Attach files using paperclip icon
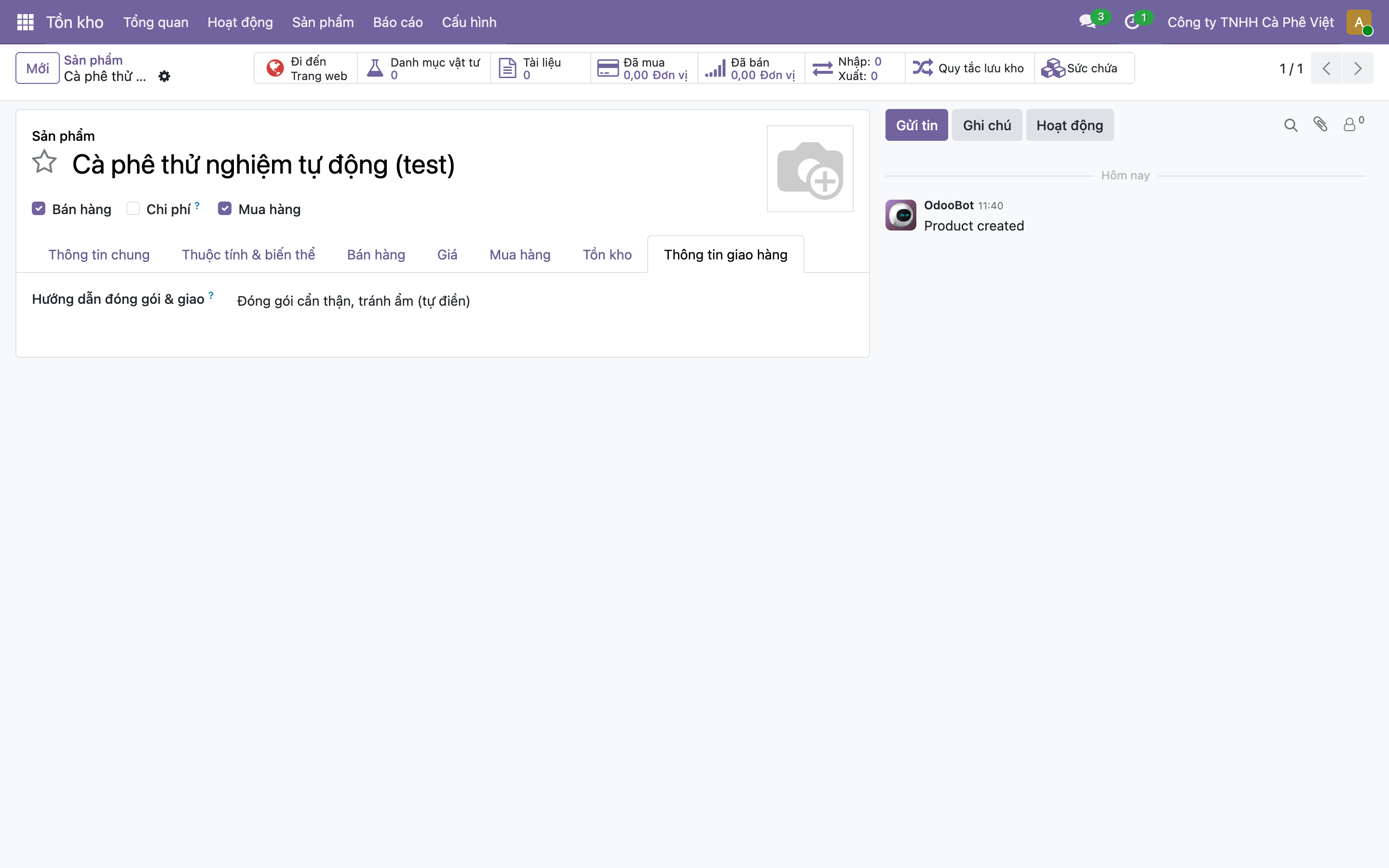 point(1321,124)
